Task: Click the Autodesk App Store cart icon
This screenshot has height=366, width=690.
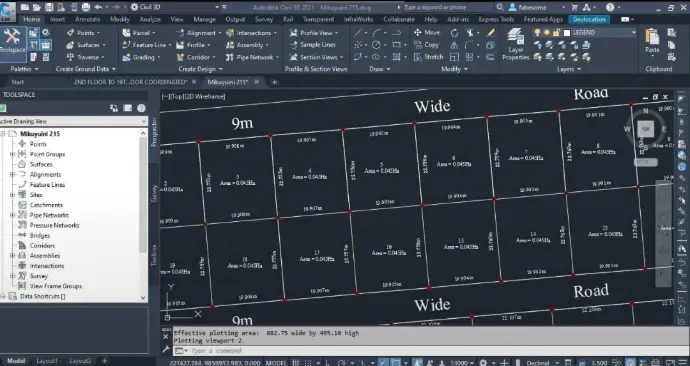Action: click(574, 7)
